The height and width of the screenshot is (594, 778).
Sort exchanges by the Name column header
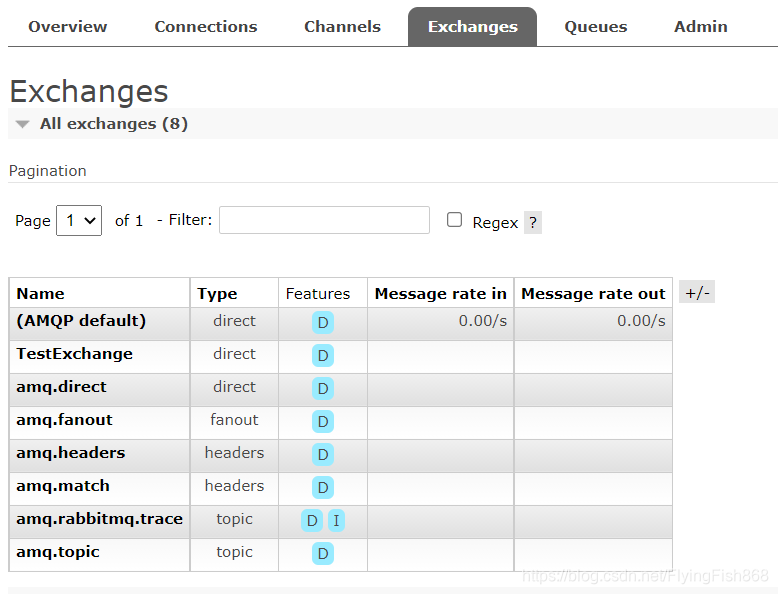point(40,294)
